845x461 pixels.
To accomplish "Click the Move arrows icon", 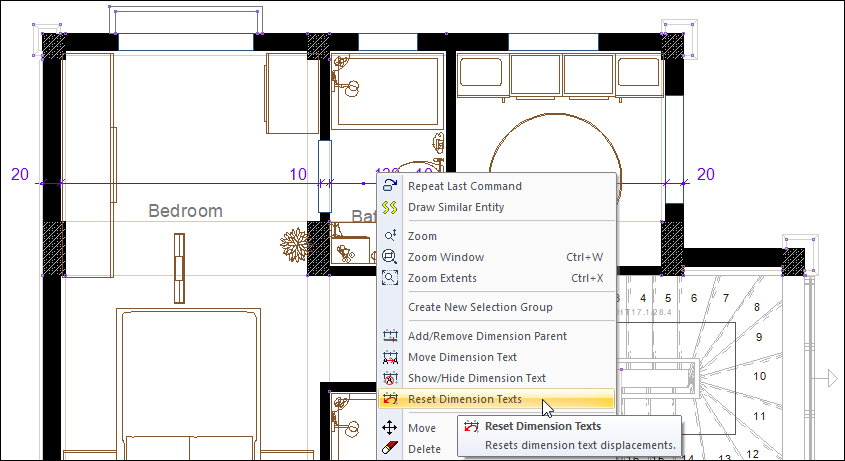I will (391, 428).
